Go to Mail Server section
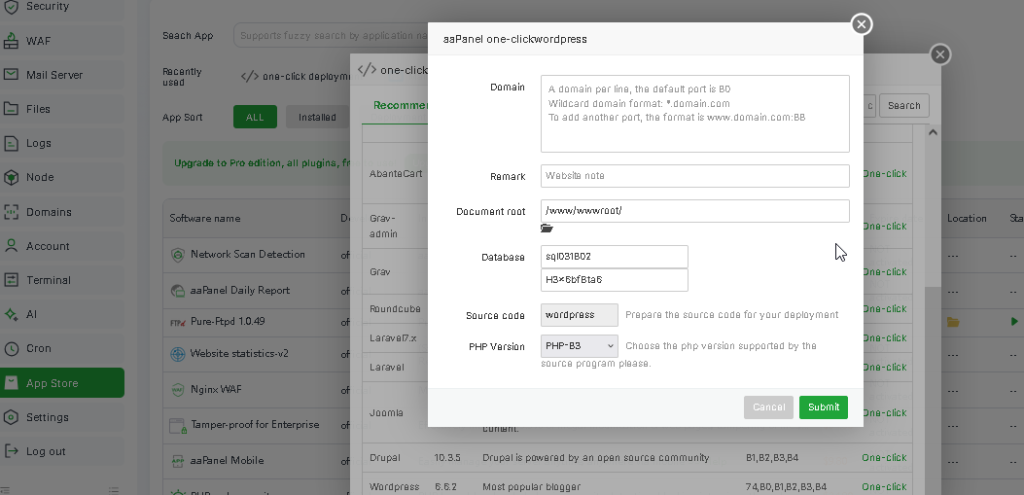The height and width of the screenshot is (495, 1024). click(x=62, y=75)
